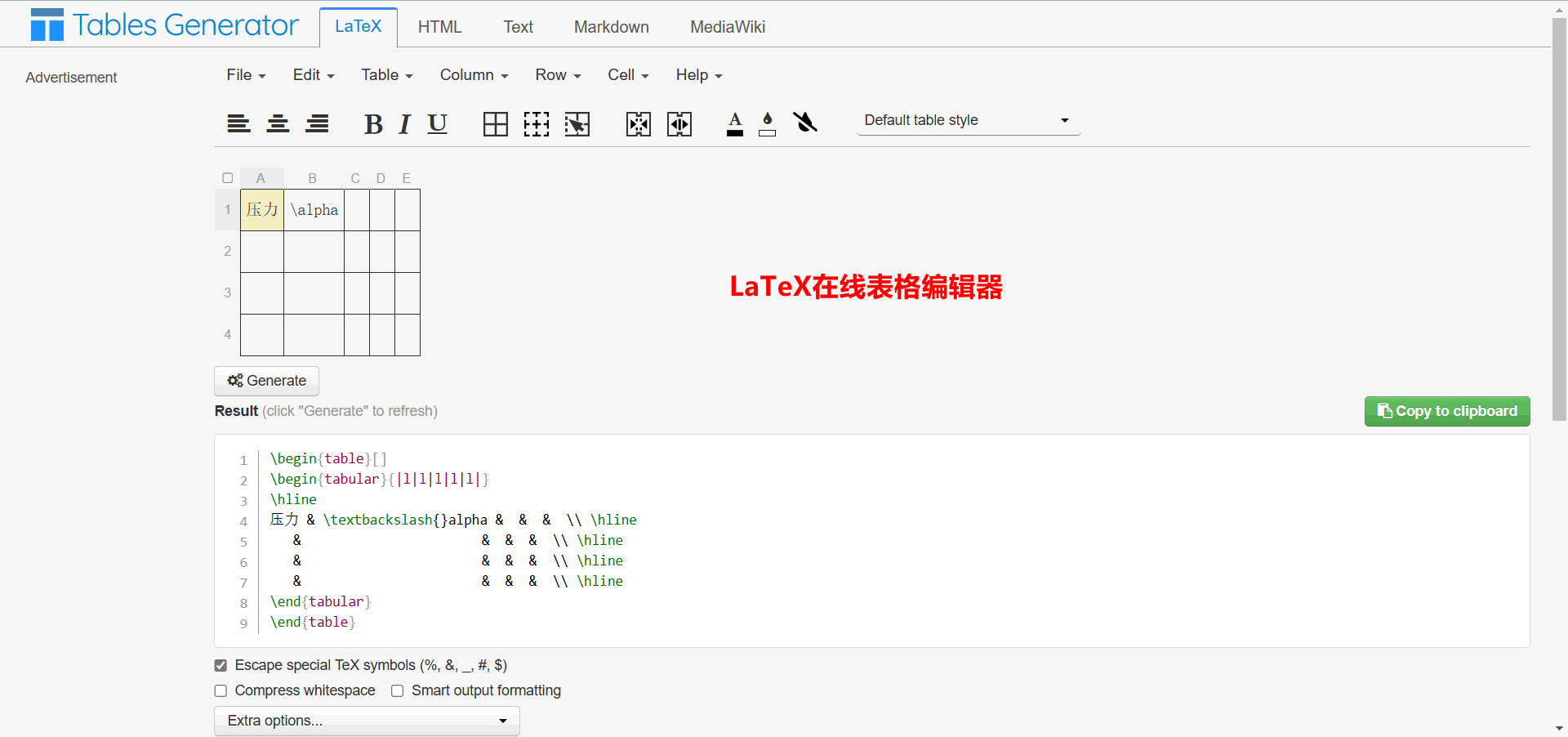Click the scrollbar down arrow
1568x737 pixels.
(x=1559, y=728)
